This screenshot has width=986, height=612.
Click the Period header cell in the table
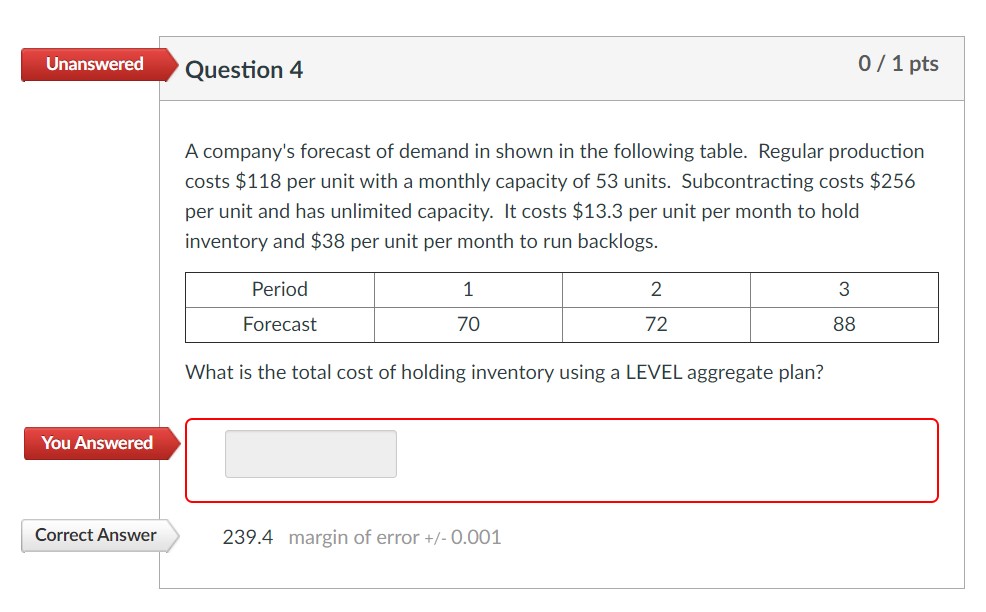[279, 289]
